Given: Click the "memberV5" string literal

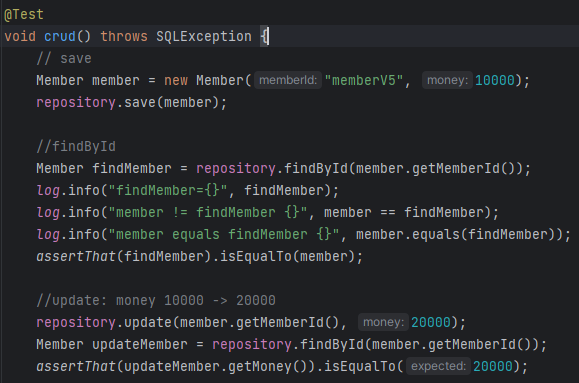Looking at the screenshot, I should point(364,81).
